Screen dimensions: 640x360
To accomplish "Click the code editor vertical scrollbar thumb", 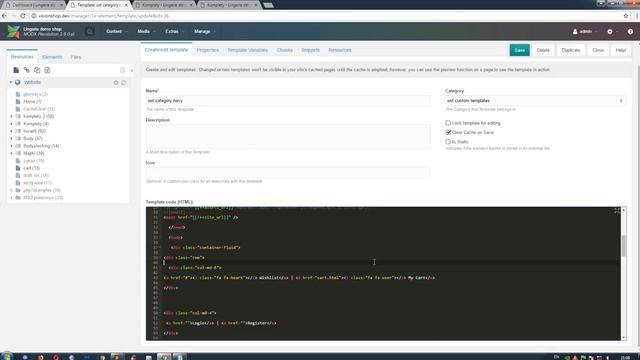I will pos(623,246).
